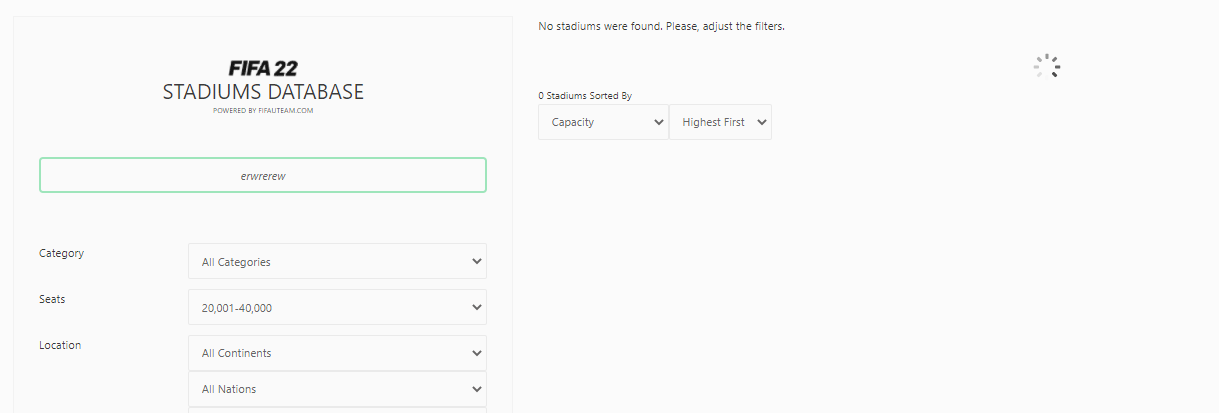Viewport: 1219px width, 413px height.
Task: Switch the Highest First order dropdown
Action: tap(720, 122)
